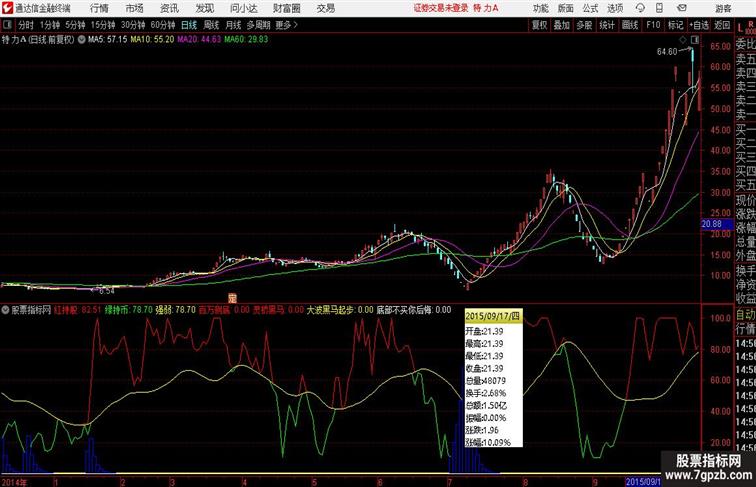Click the 特力A (日线 前复权) chart title
This screenshot has height=487, width=756.
pos(38,40)
